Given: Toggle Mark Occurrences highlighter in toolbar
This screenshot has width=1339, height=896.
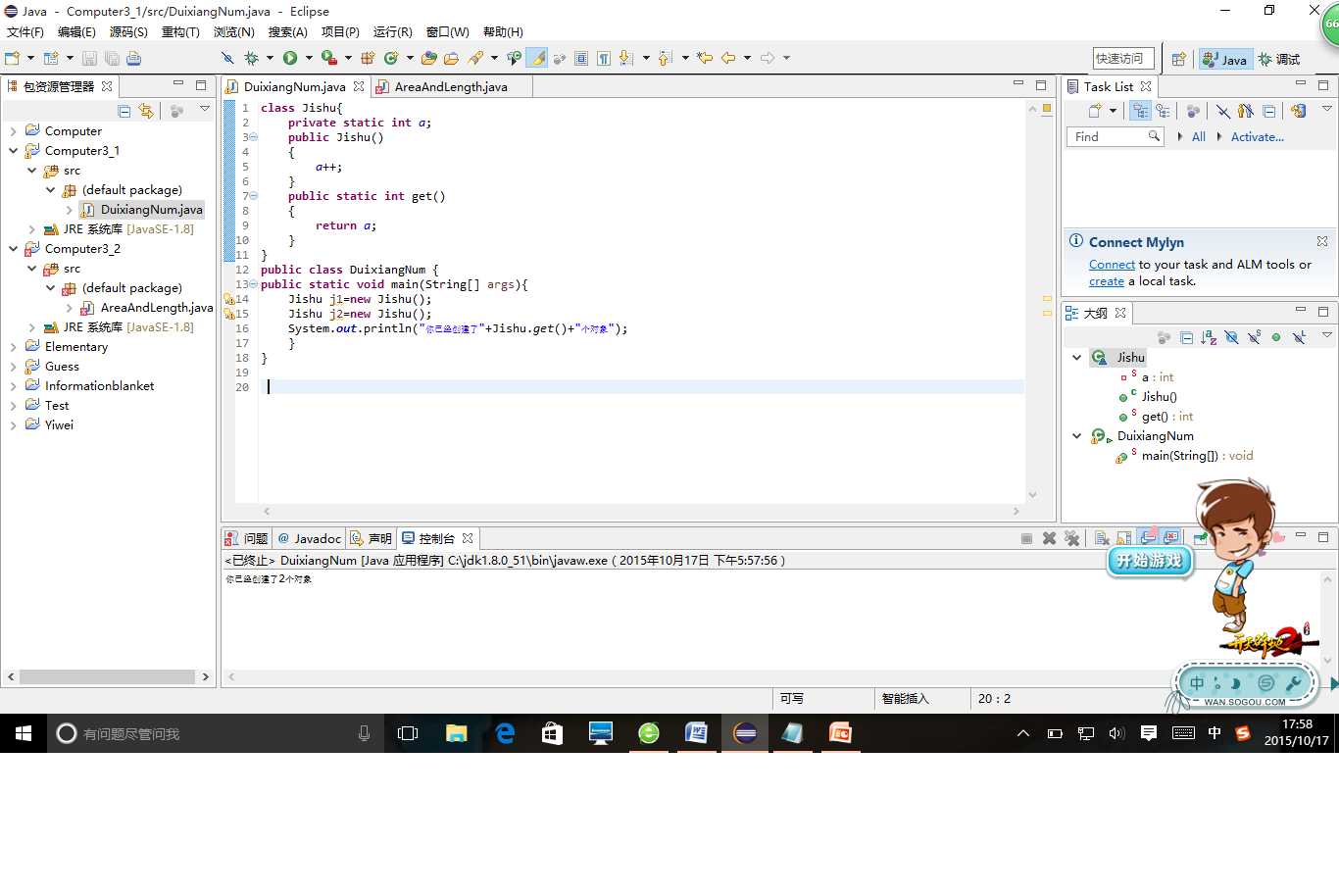Looking at the screenshot, I should [x=537, y=59].
